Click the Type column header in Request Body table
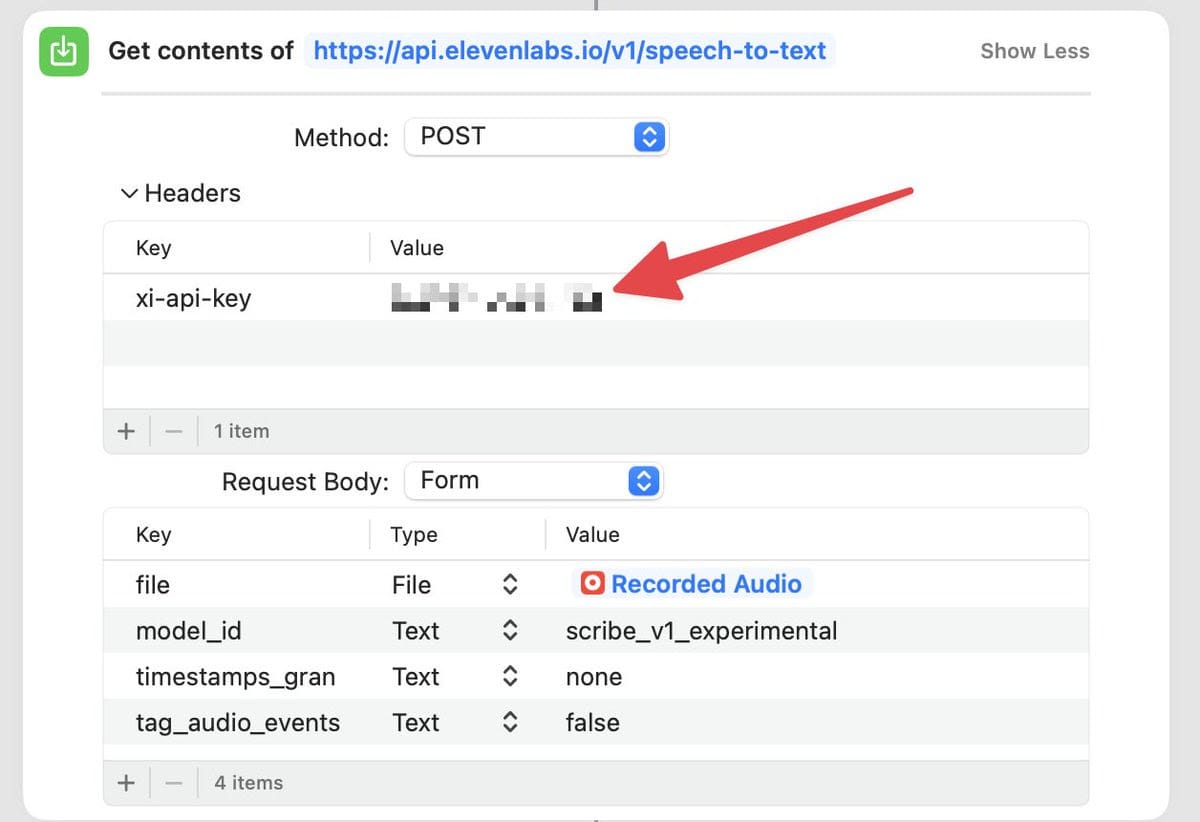The image size is (1200, 822). (414, 535)
